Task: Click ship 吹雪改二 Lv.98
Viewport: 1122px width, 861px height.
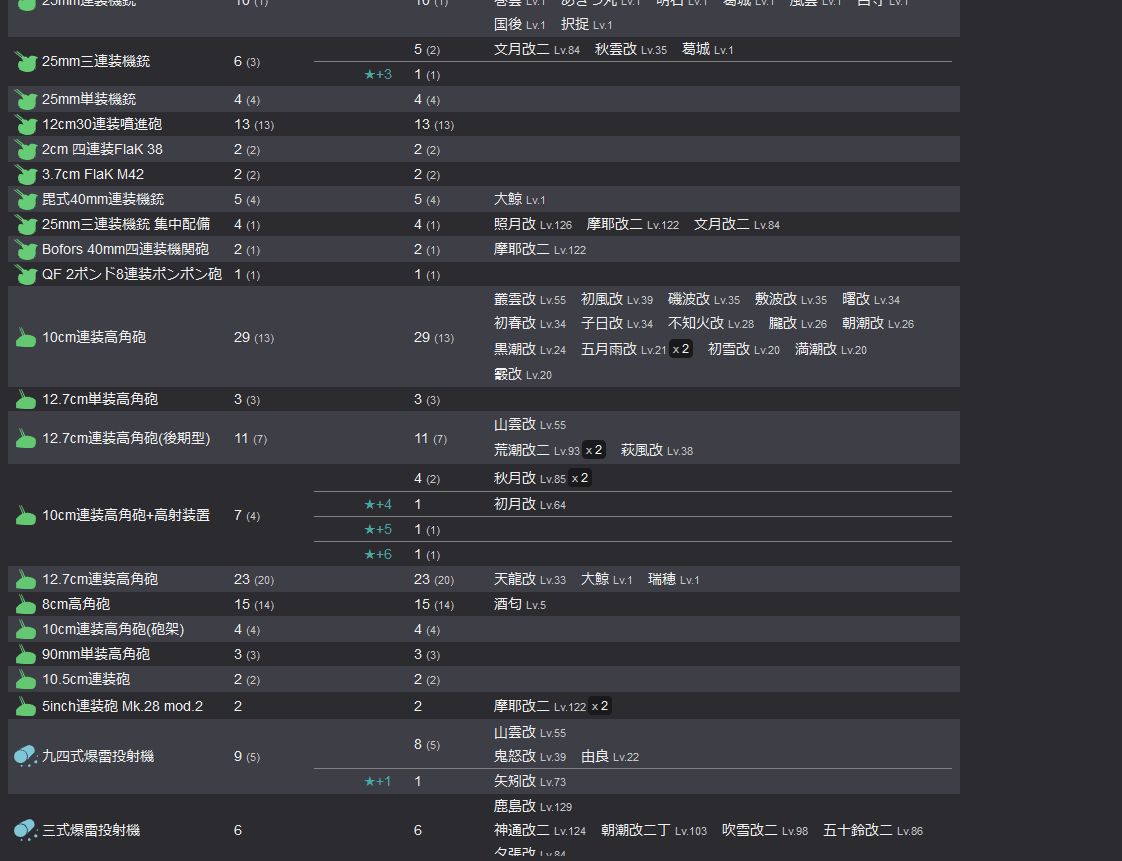Action: pyautogui.click(x=765, y=831)
